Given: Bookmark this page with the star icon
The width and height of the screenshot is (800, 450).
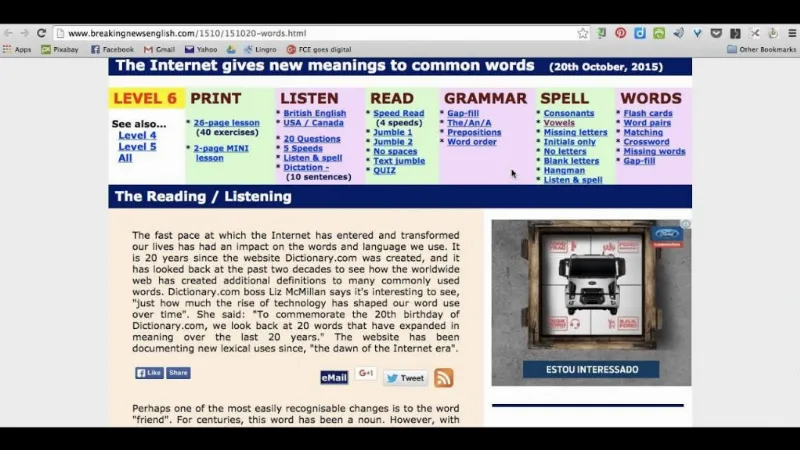Looking at the screenshot, I should point(583,33).
